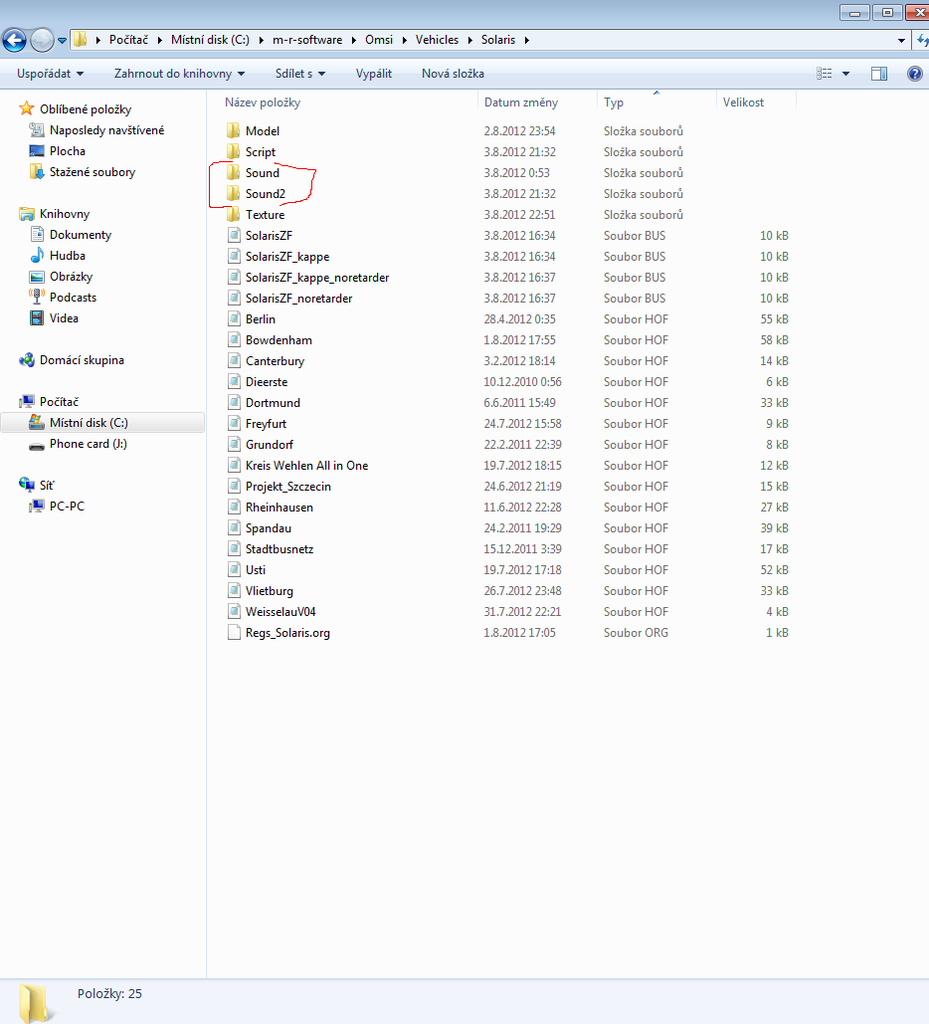Select the Texture folder icon
Screen dimensions: 929x1024
click(x=233, y=215)
